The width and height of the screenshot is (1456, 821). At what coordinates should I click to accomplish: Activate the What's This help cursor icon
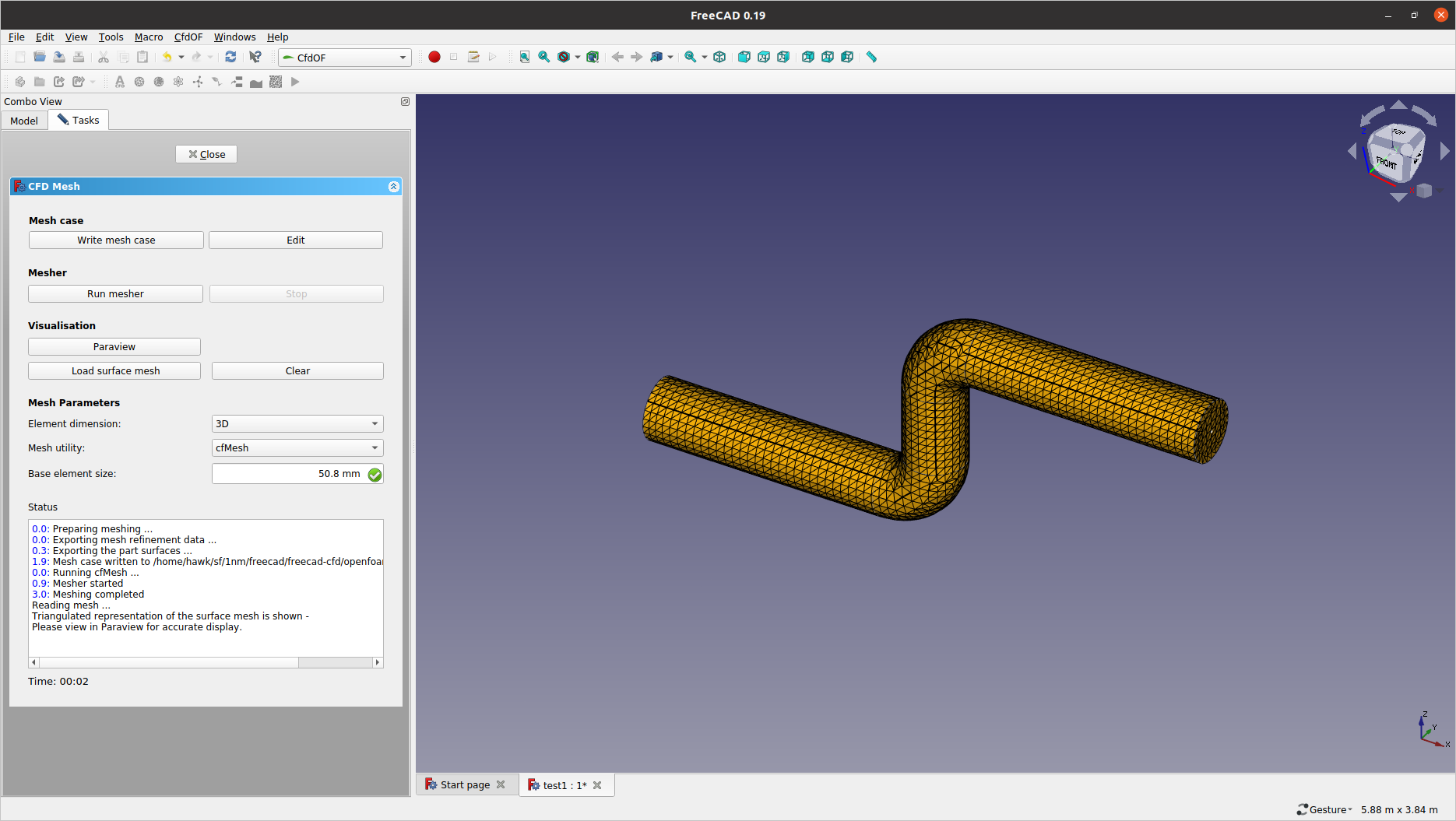click(255, 57)
